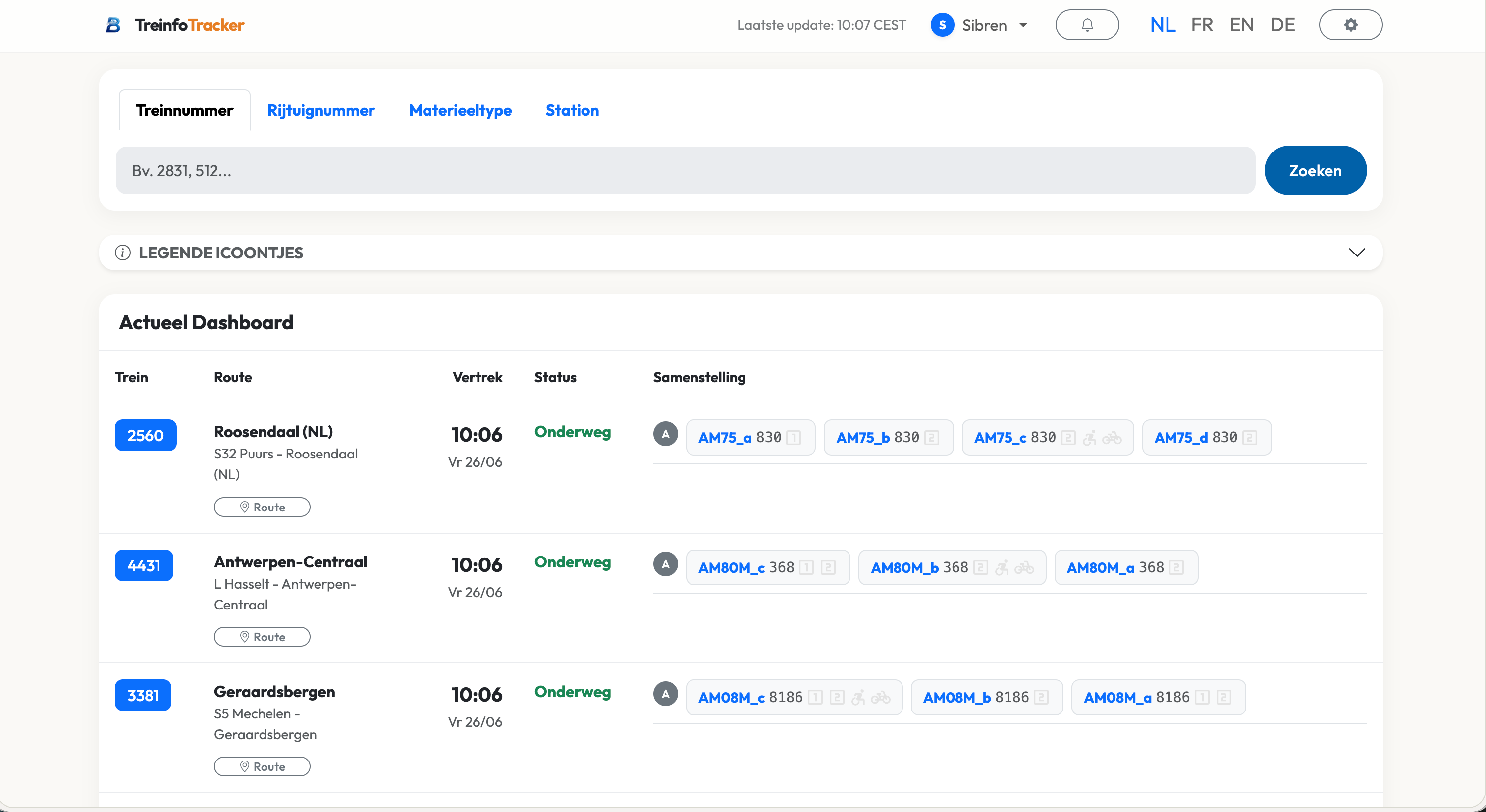Open train number 4431 badge
This screenshot has width=1486, height=812.
[x=144, y=565]
